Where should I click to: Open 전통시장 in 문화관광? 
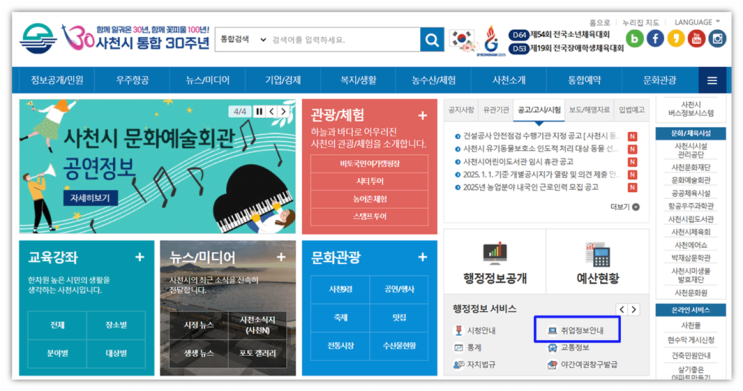pyautogui.click(x=340, y=346)
